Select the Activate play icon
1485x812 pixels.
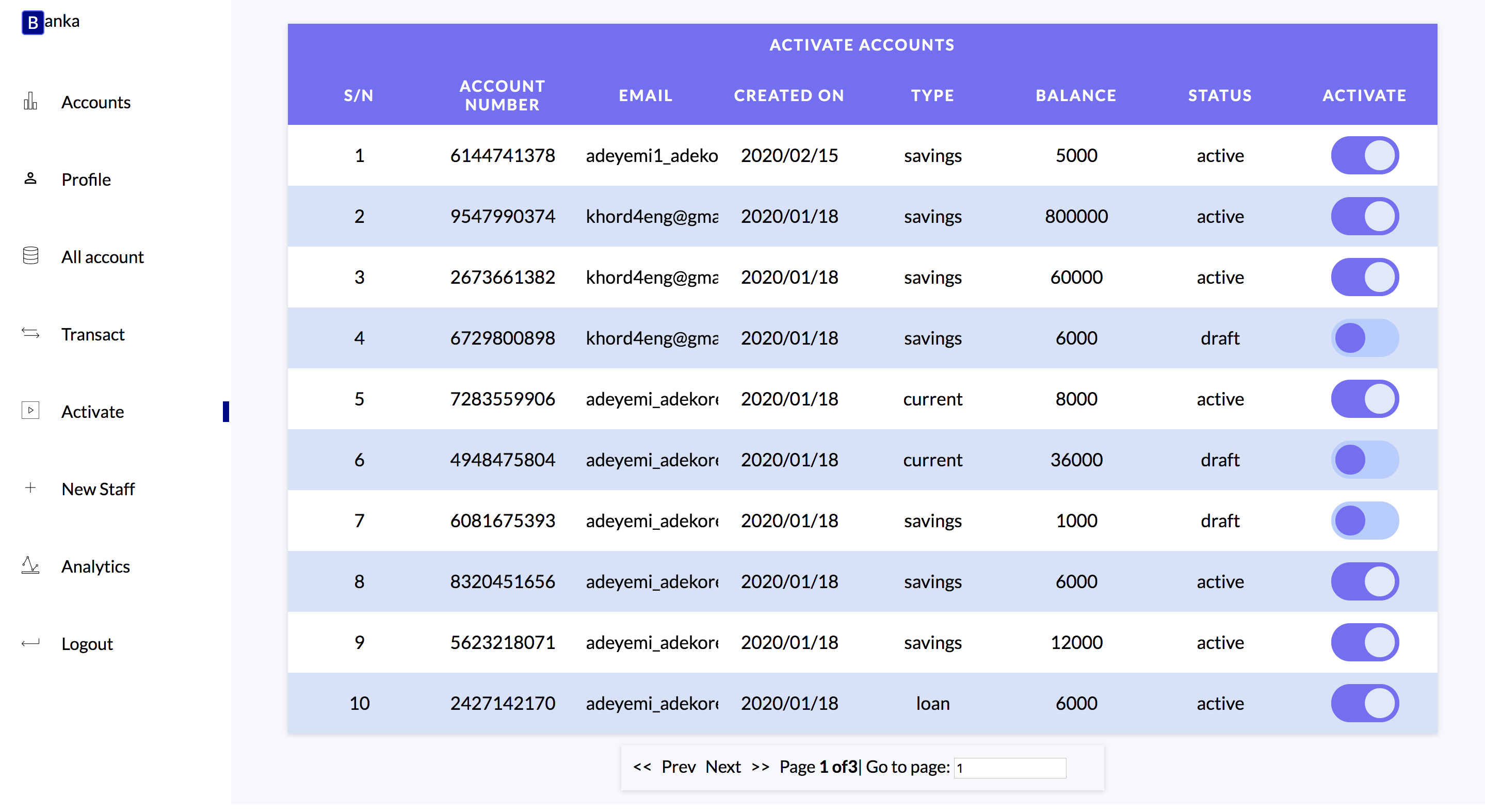point(30,410)
